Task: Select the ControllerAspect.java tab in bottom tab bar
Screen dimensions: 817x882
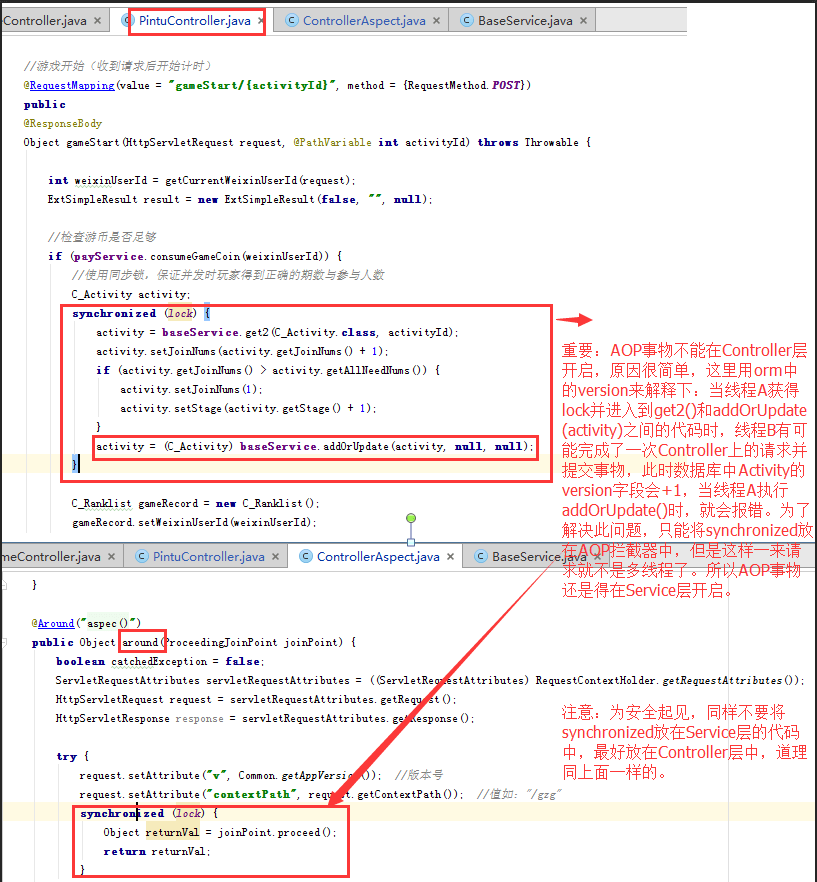Action: pyautogui.click(x=378, y=557)
